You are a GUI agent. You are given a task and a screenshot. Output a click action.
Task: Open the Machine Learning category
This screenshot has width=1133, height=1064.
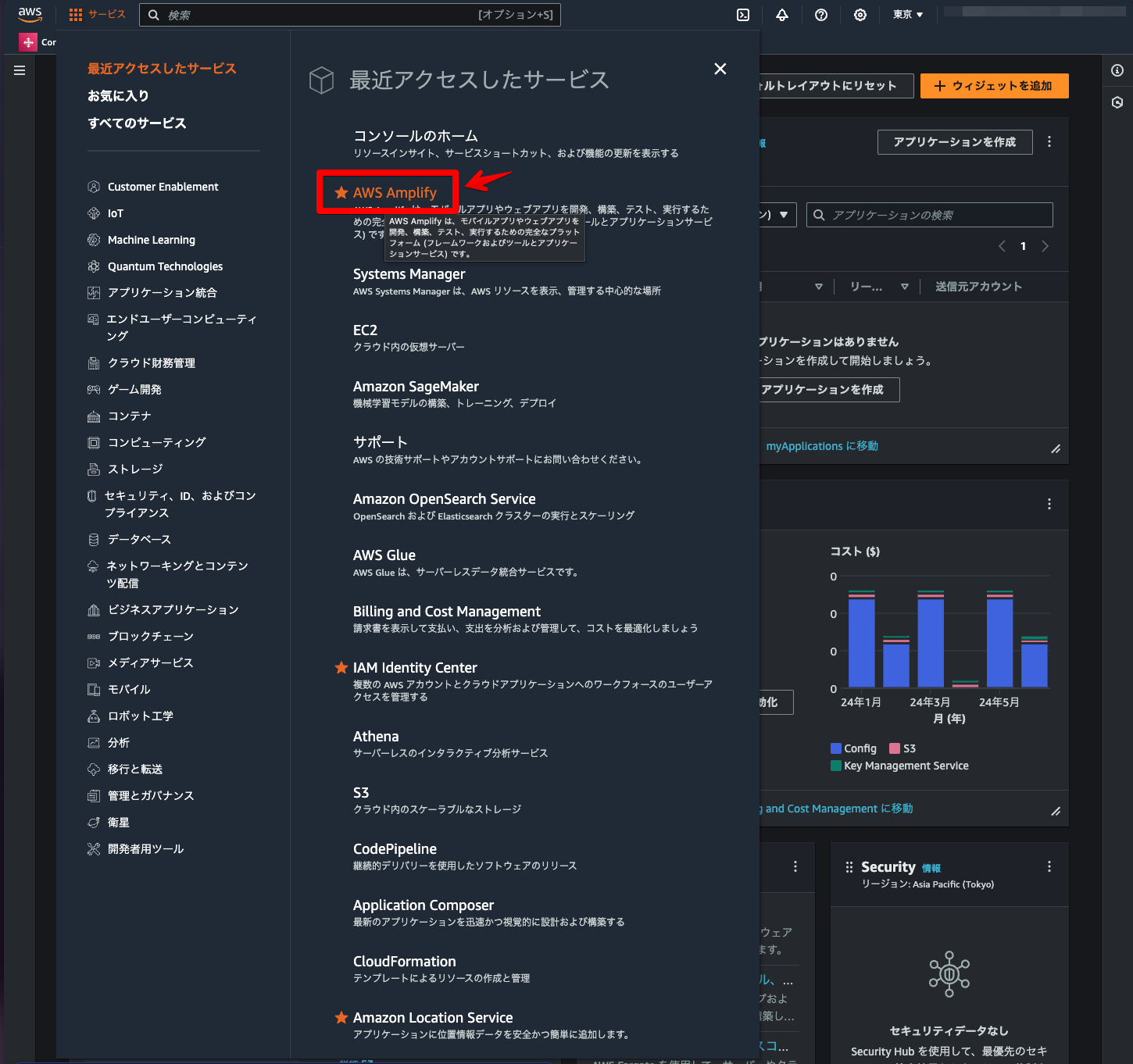click(x=152, y=240)
